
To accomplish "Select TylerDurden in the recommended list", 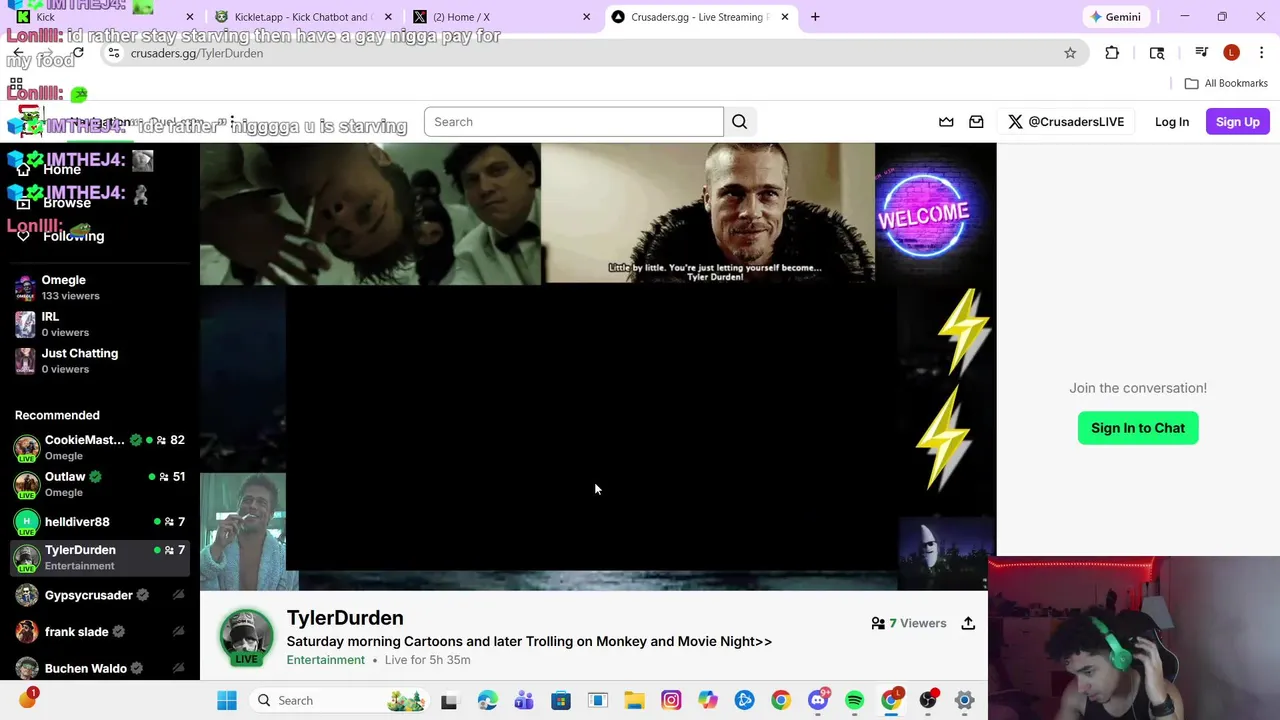I will tap(100, 558).
